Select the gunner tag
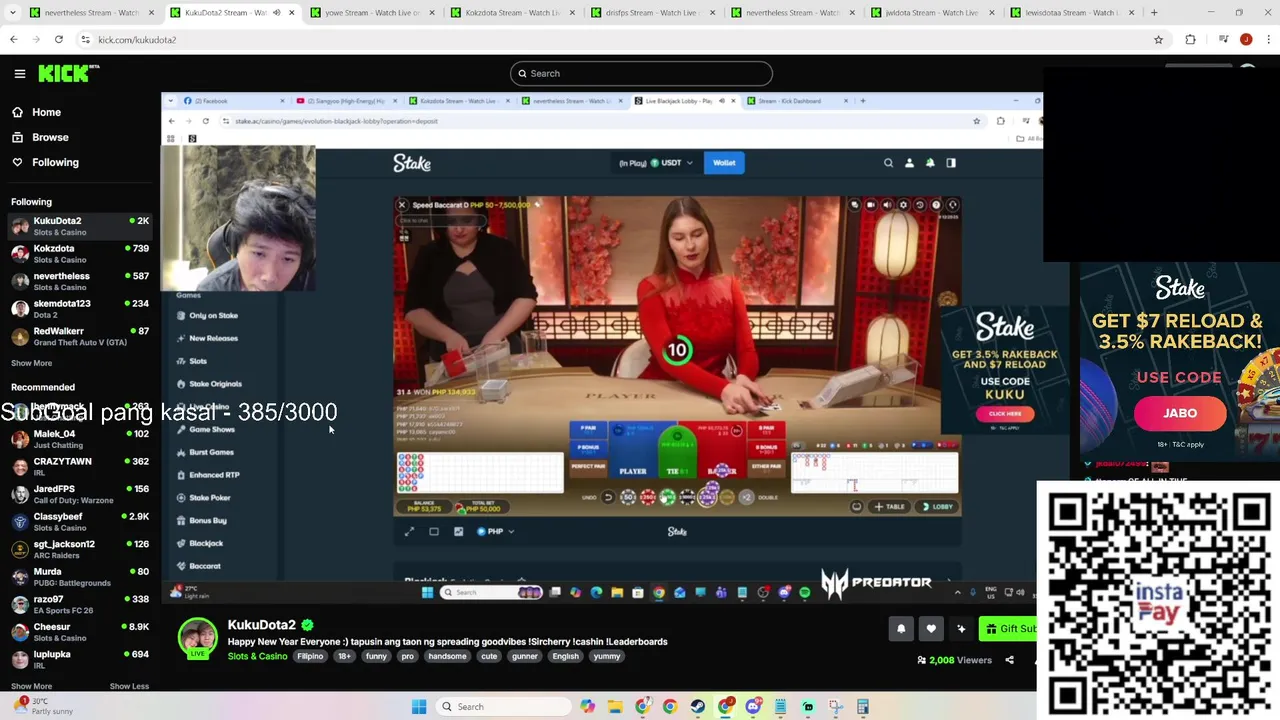Image resolution: width=1280 pixels, height=720 pixels. [x=525, y=656]
